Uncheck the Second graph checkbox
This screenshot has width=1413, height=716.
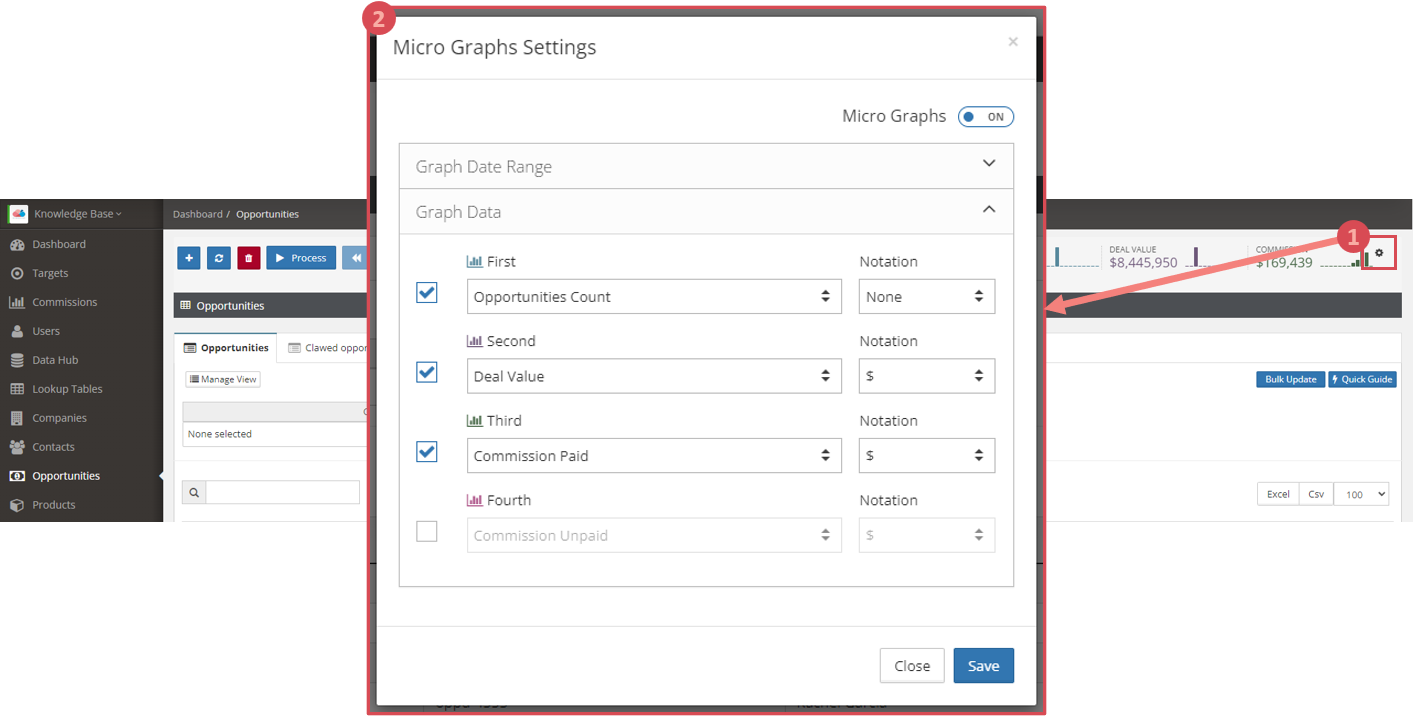(427, 372)
